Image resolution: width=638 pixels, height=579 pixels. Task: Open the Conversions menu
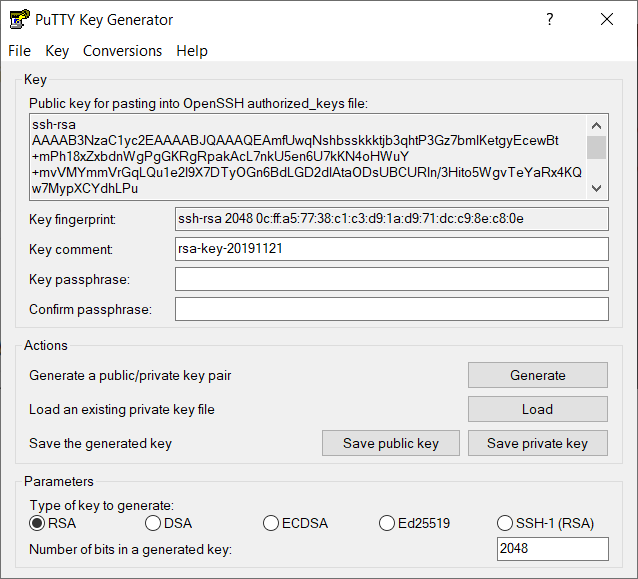coord(122,51)
